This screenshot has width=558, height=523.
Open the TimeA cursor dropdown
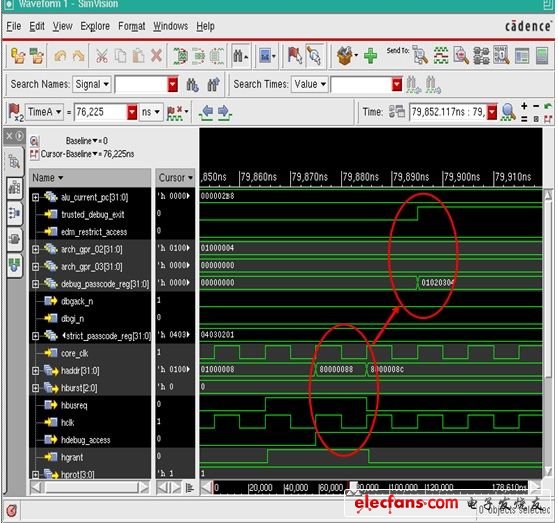coord(44,112)
